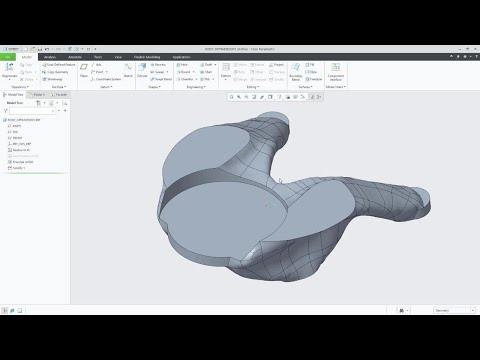Switch to the Analysis tab
Screen dimensions: 480x360
point(50,57)
